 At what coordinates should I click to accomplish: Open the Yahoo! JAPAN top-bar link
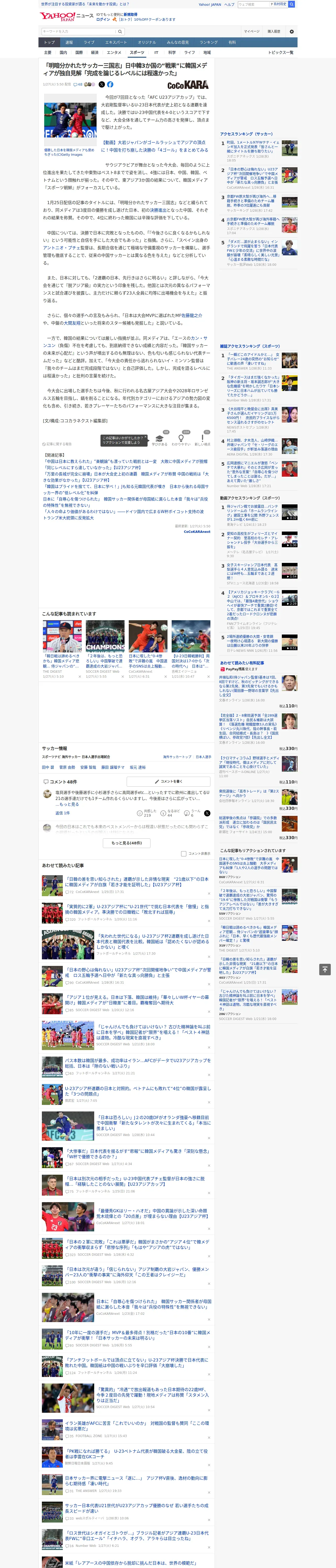pyautogui.click(x=210, y=4)
